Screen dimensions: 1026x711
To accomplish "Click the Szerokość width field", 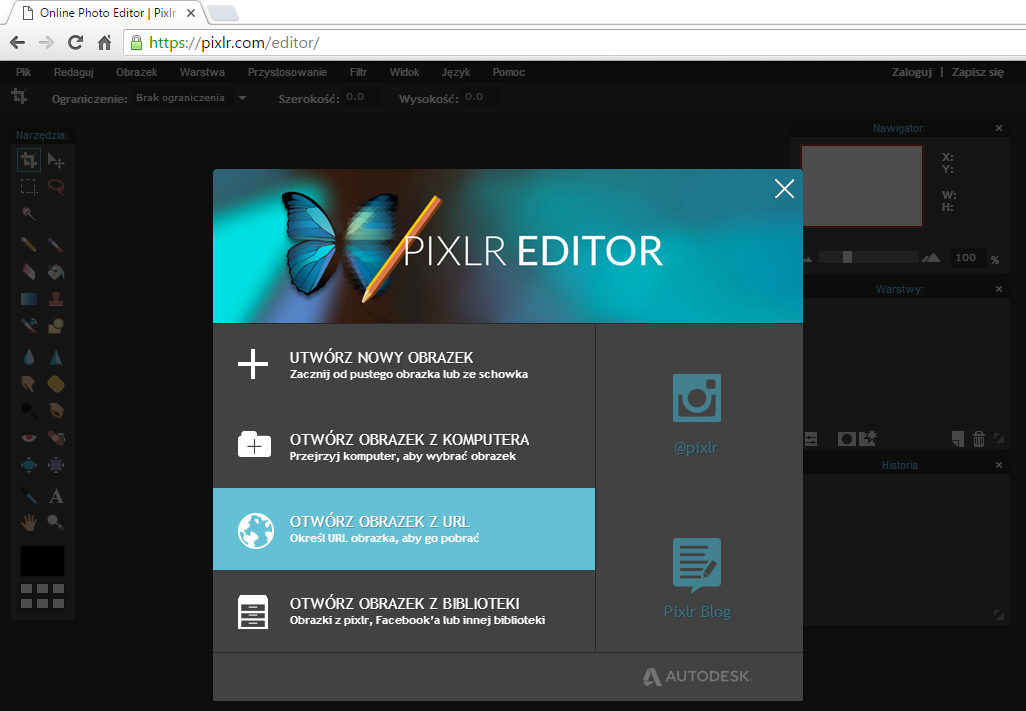I will [361, 97].
